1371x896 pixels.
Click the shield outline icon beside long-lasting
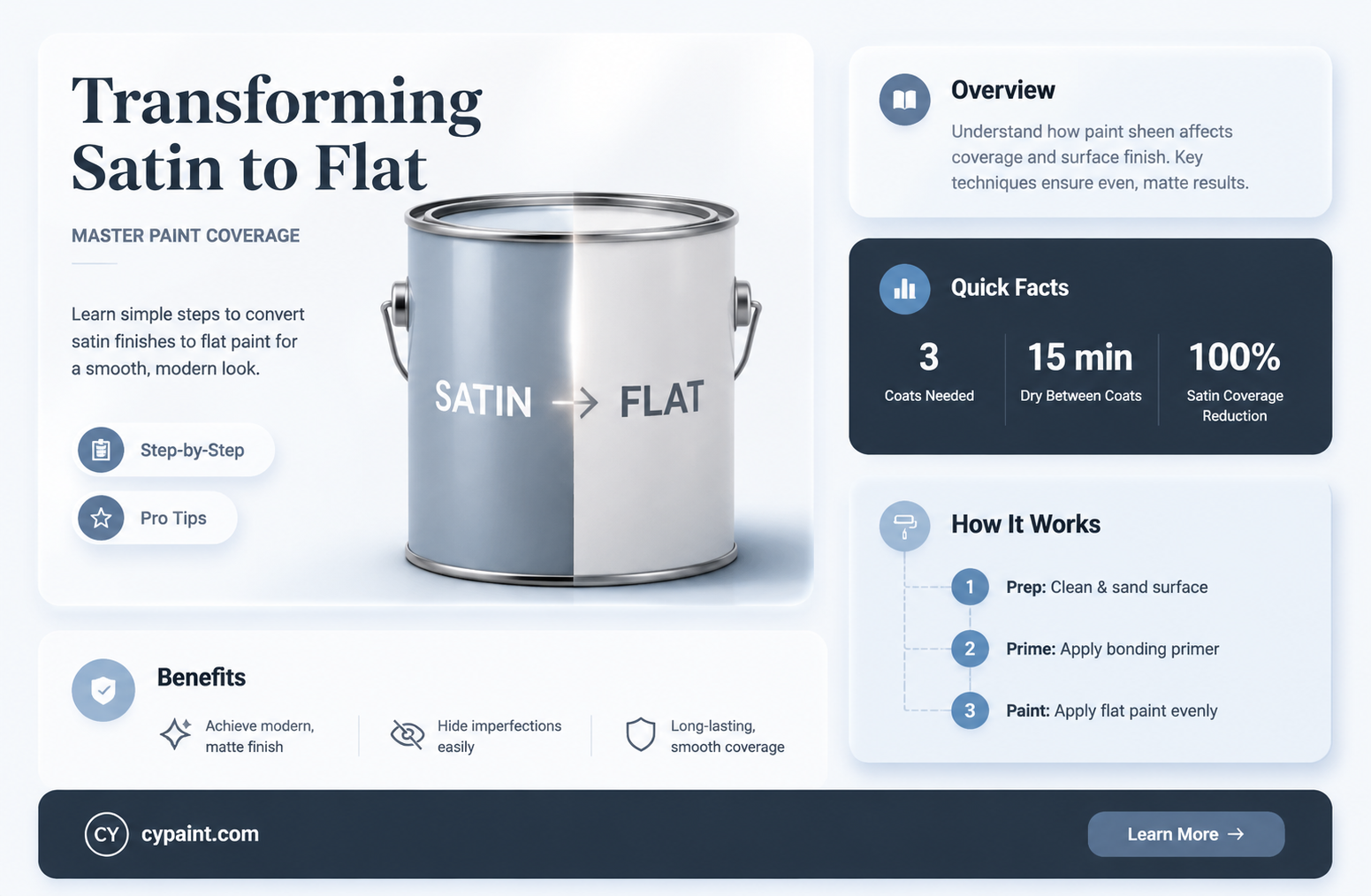pyautogui.click(x=640, y=734)
